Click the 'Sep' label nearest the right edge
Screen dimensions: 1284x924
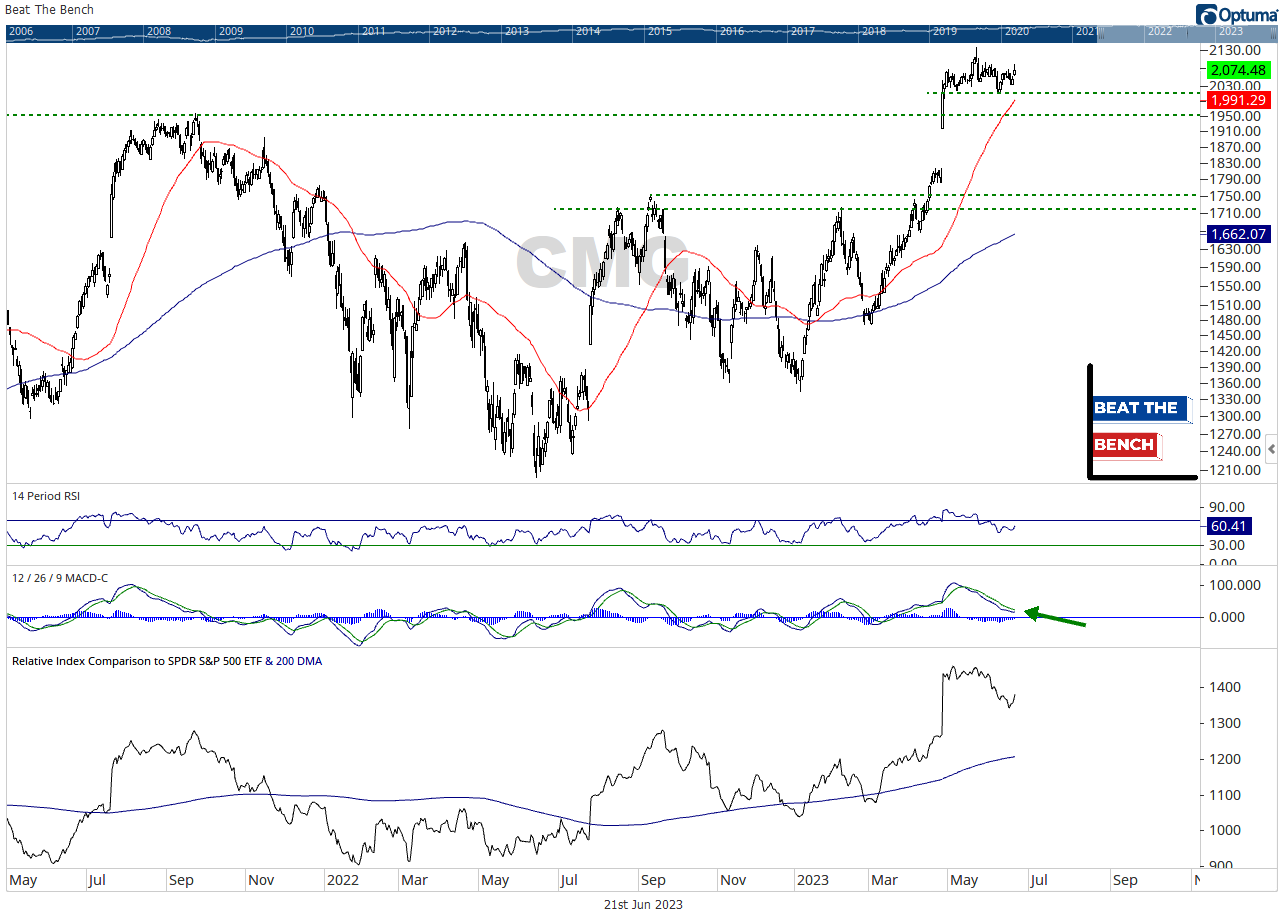point(1125,881)
